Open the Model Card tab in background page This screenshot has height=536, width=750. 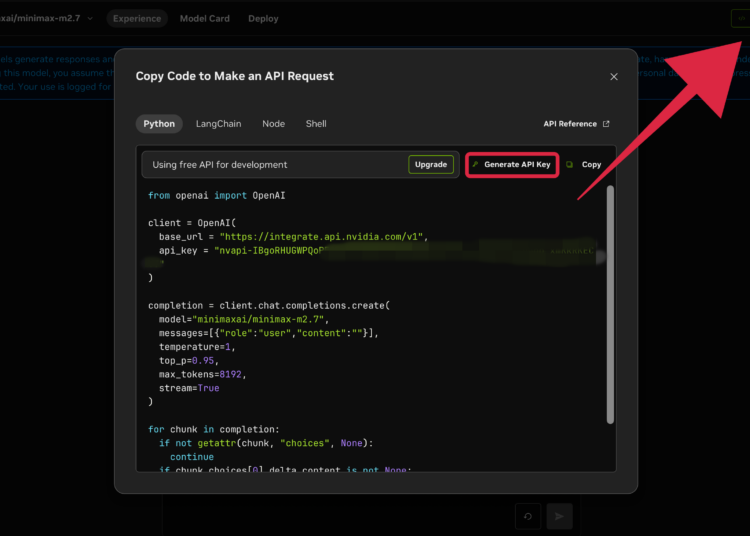[x=205, y=19]
